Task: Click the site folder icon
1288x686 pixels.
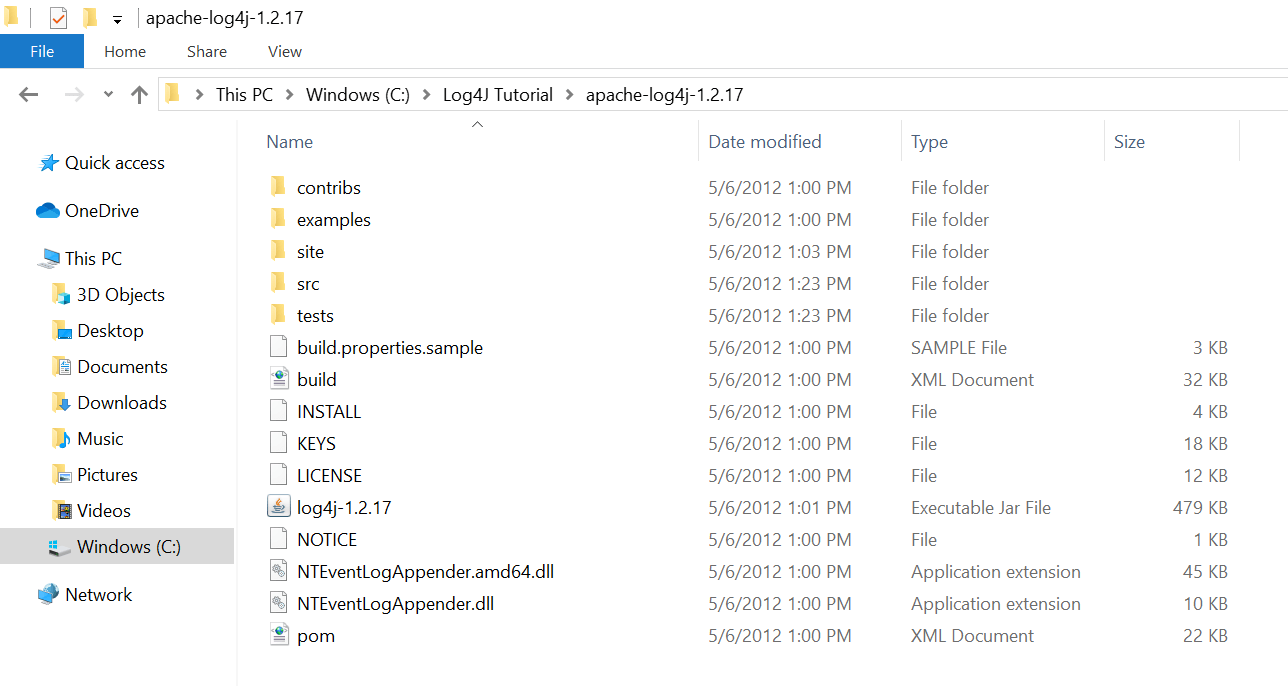Action: pyautogui.click(x=278, y=252)
